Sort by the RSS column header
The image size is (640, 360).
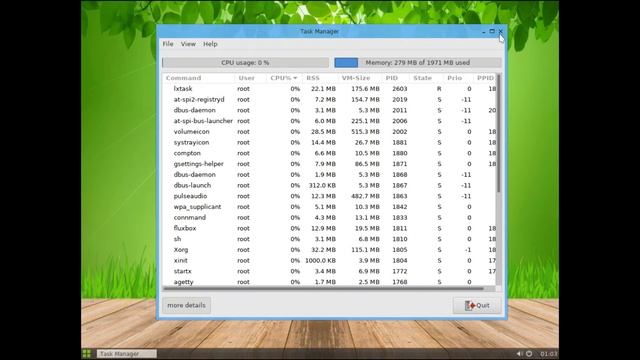coord(320,78)
